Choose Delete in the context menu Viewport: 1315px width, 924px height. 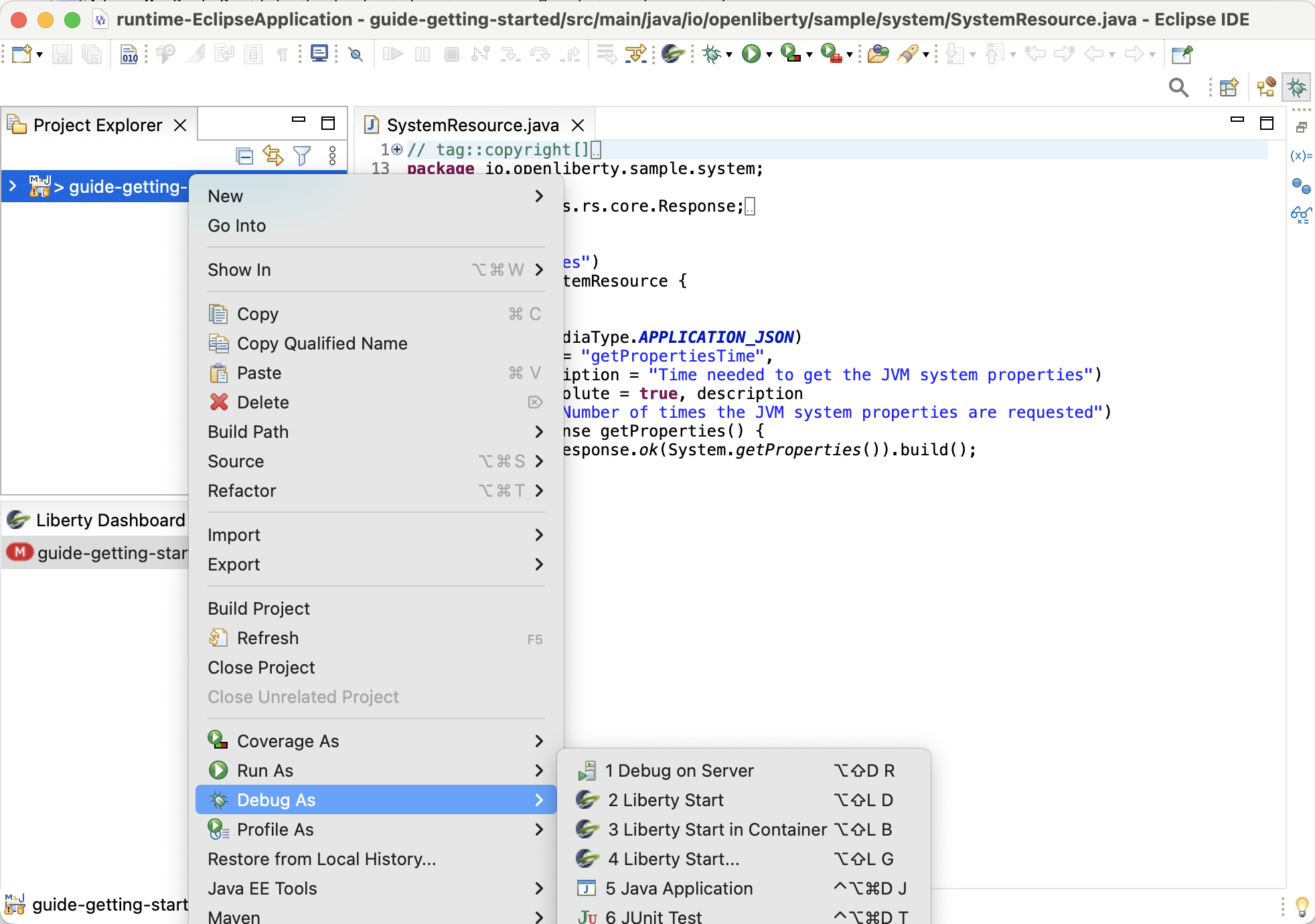point(376,402)
